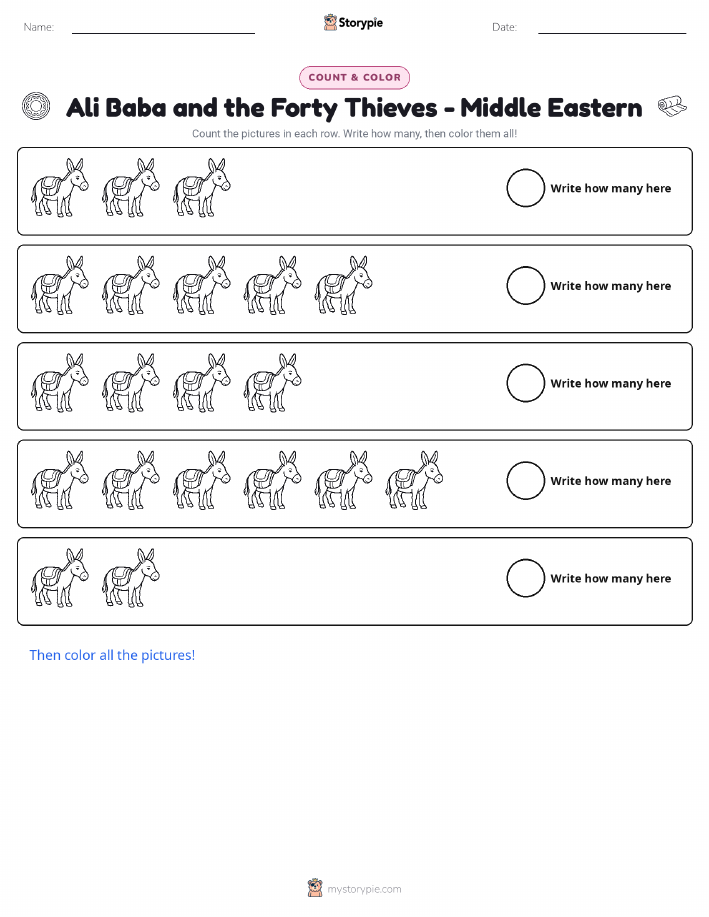Click the answer circle in the fifth row
Viewport: 709px width, 917px height.
[525, 579]
